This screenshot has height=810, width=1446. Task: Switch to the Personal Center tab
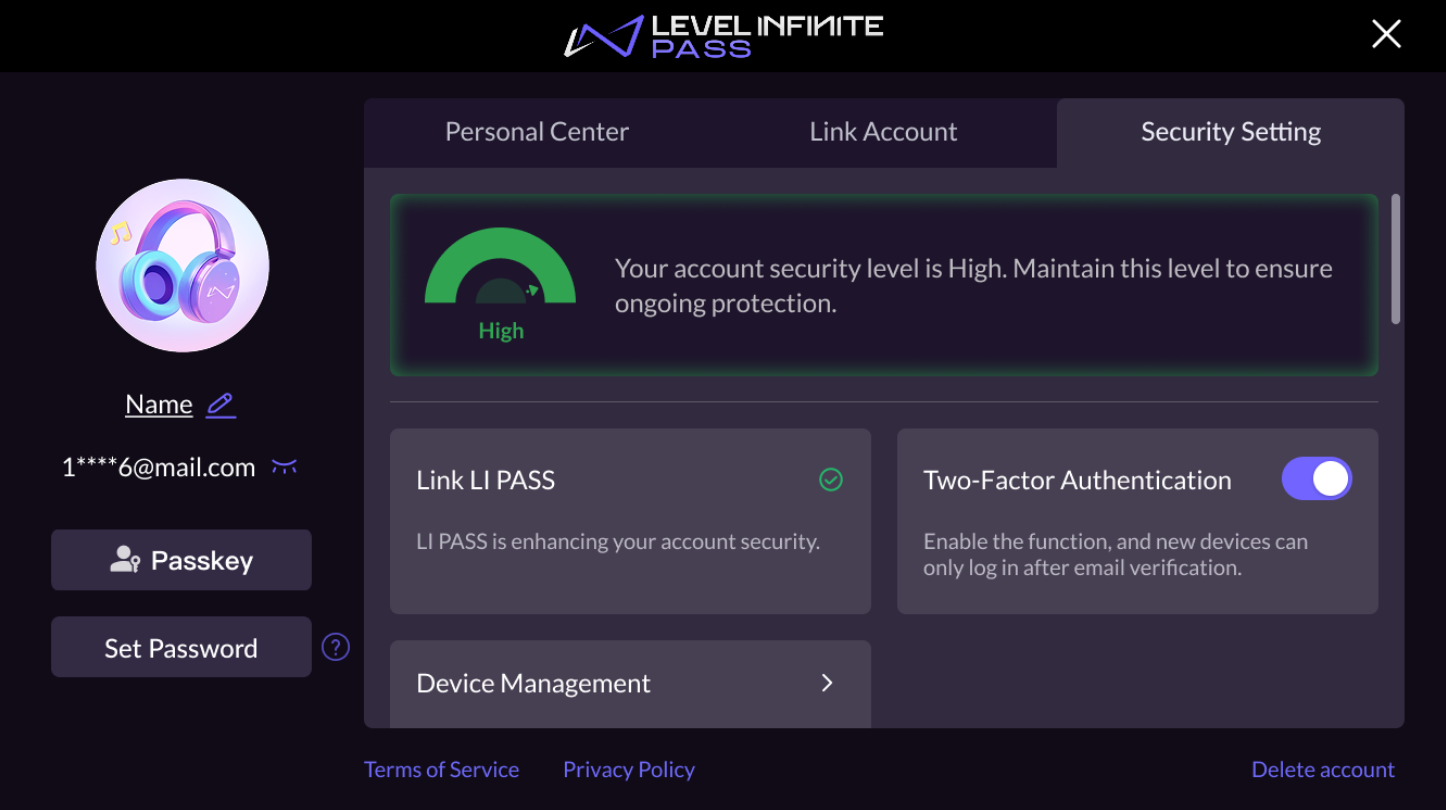pyautogui.click(x=537, y=131)
